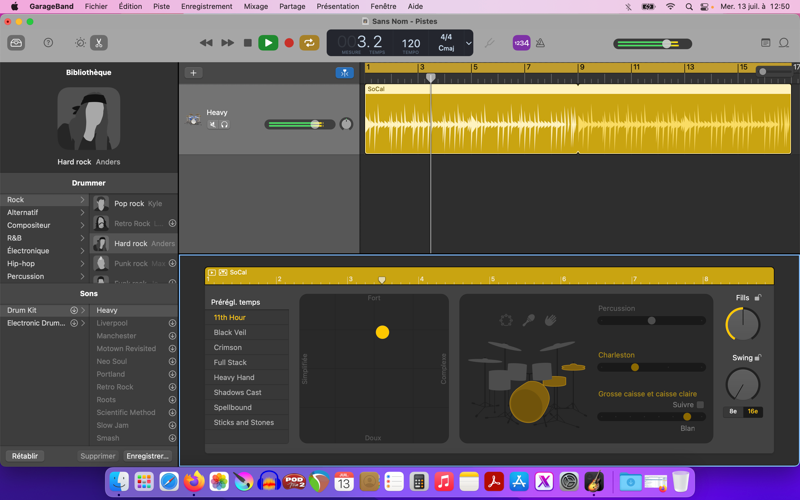
Task: Expand the Rock drummer genre
Action: (x=83, y=199)
